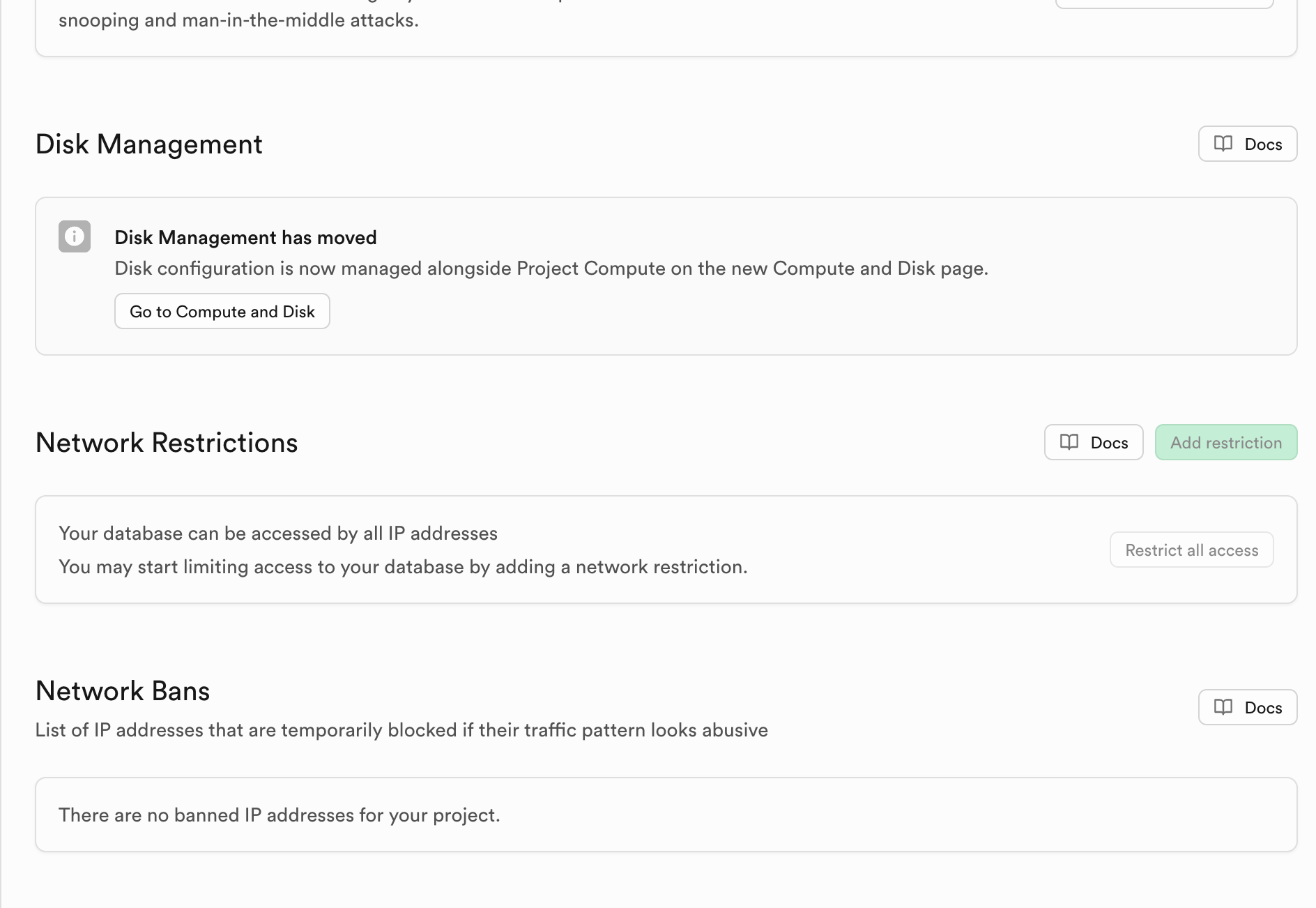The height and width of the screenshot is (908, 1316).
Task: Click 'Go to Compute and Disk' link
Action: (x=222, y=311)
